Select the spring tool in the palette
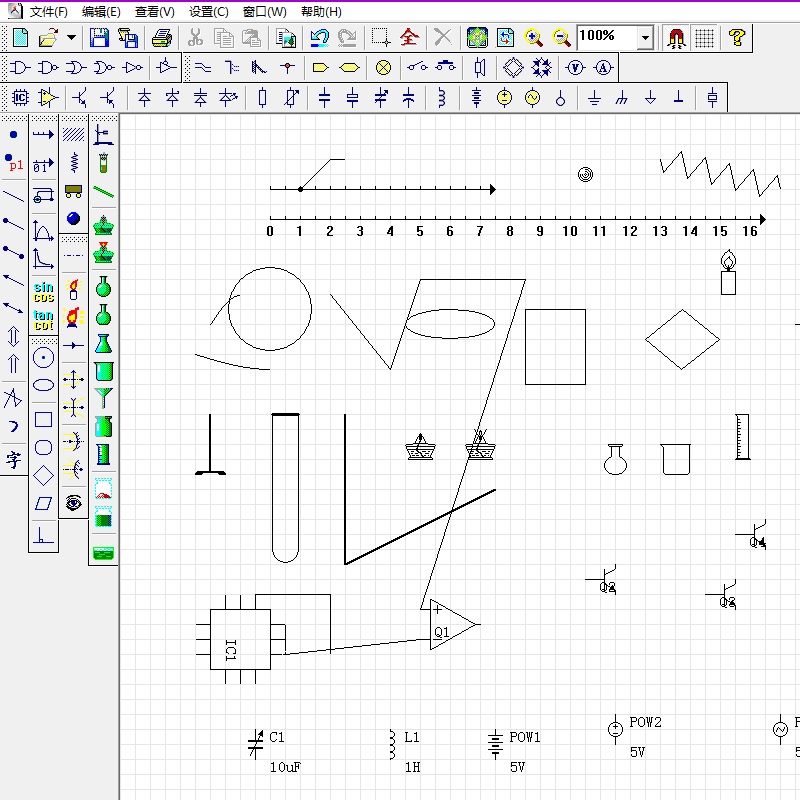 [74, 163]
